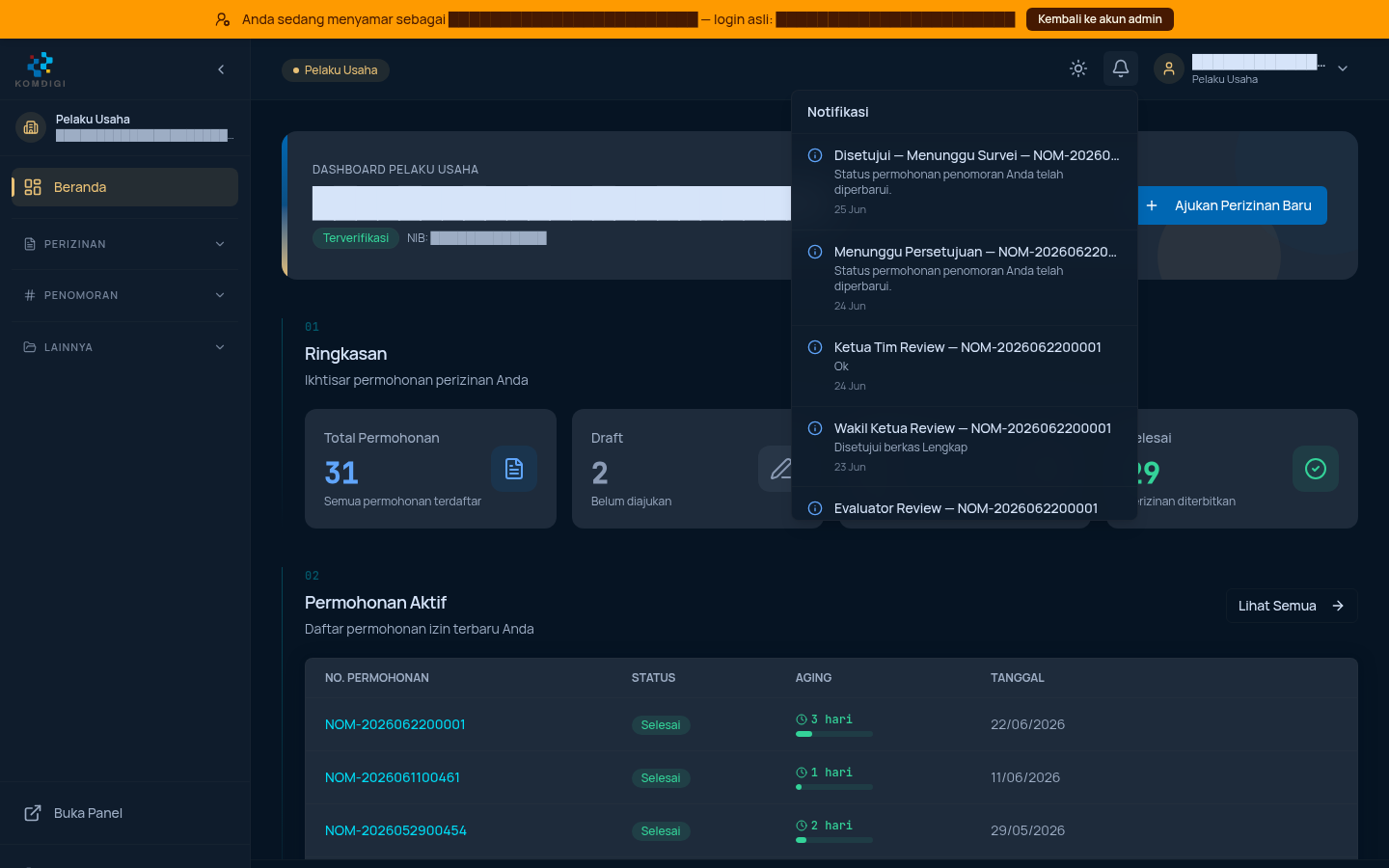This screenshot has width=1389, height=868.
Task: Click the clock icon beside 3 hari
Action: point(802,719)
